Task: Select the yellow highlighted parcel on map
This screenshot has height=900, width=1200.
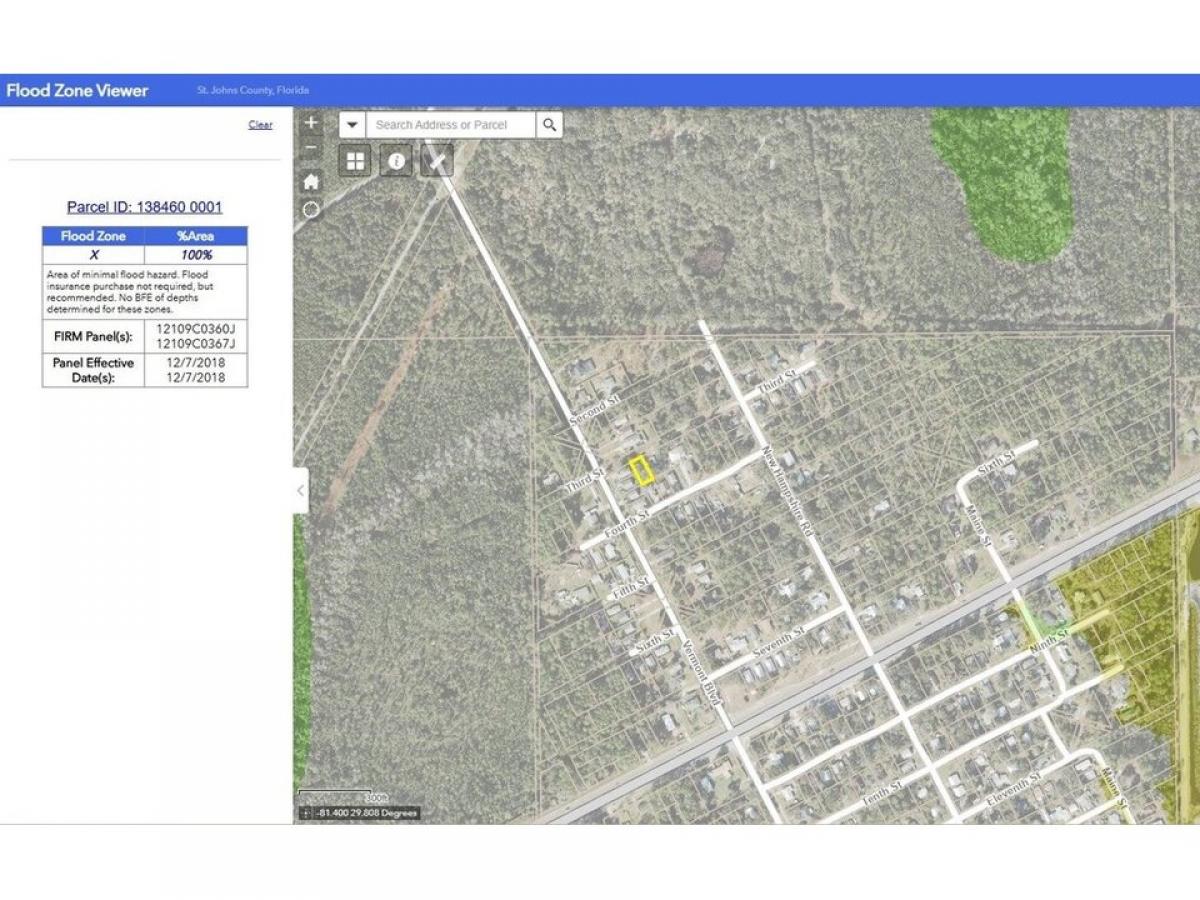Action: [x=641, y=470]
